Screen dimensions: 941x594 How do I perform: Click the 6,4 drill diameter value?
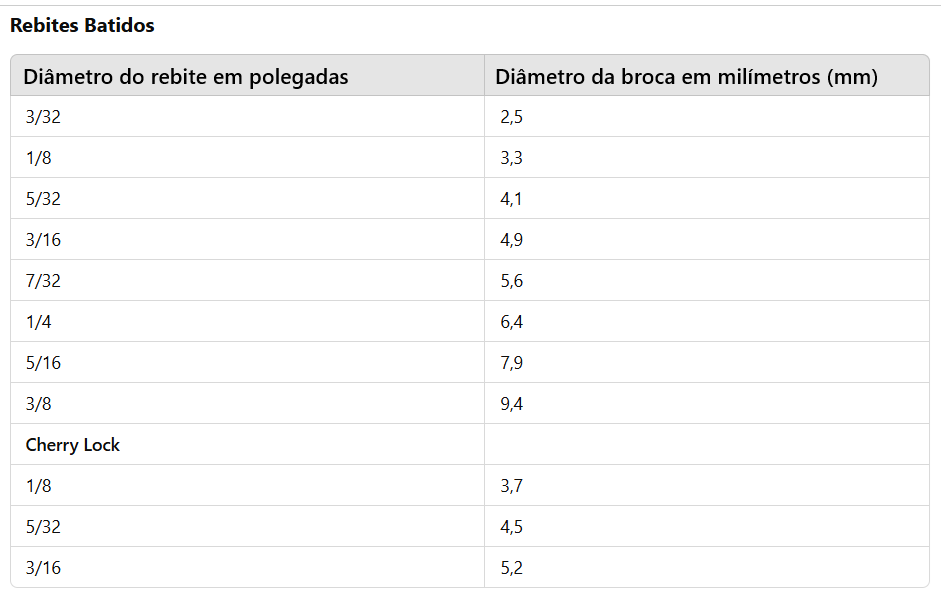[x=511, y=322]
